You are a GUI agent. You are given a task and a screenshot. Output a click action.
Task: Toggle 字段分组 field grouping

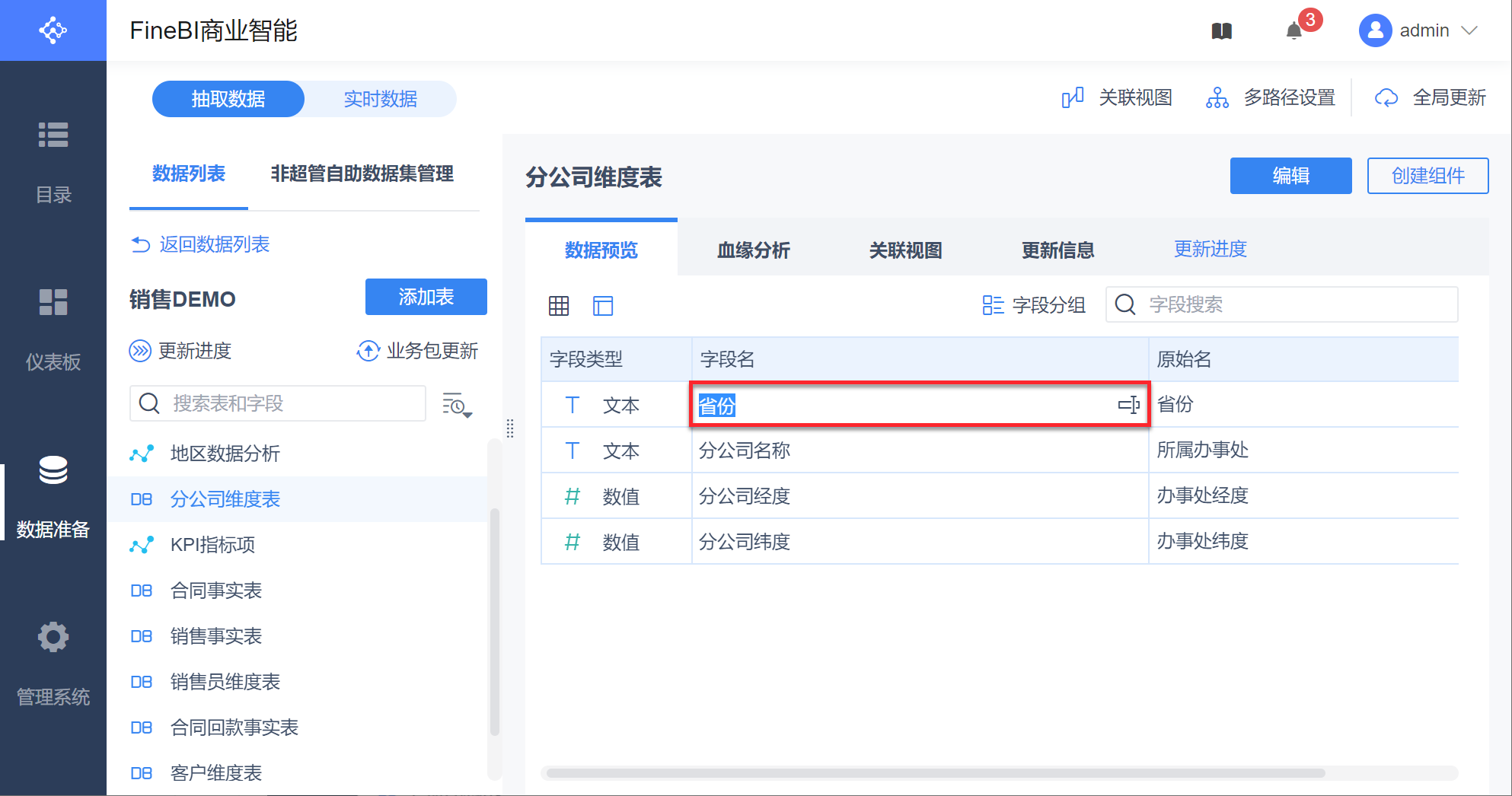pos(1034,305)
